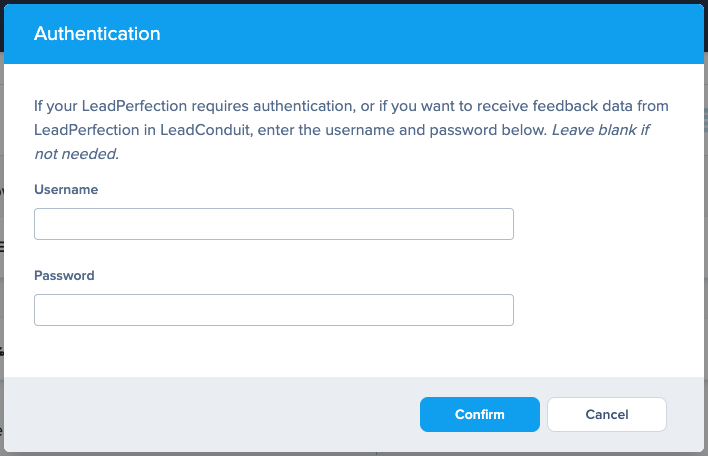Click the white space right of Username field
This screenshot has height=456, width=708.
tap(600, 224)
